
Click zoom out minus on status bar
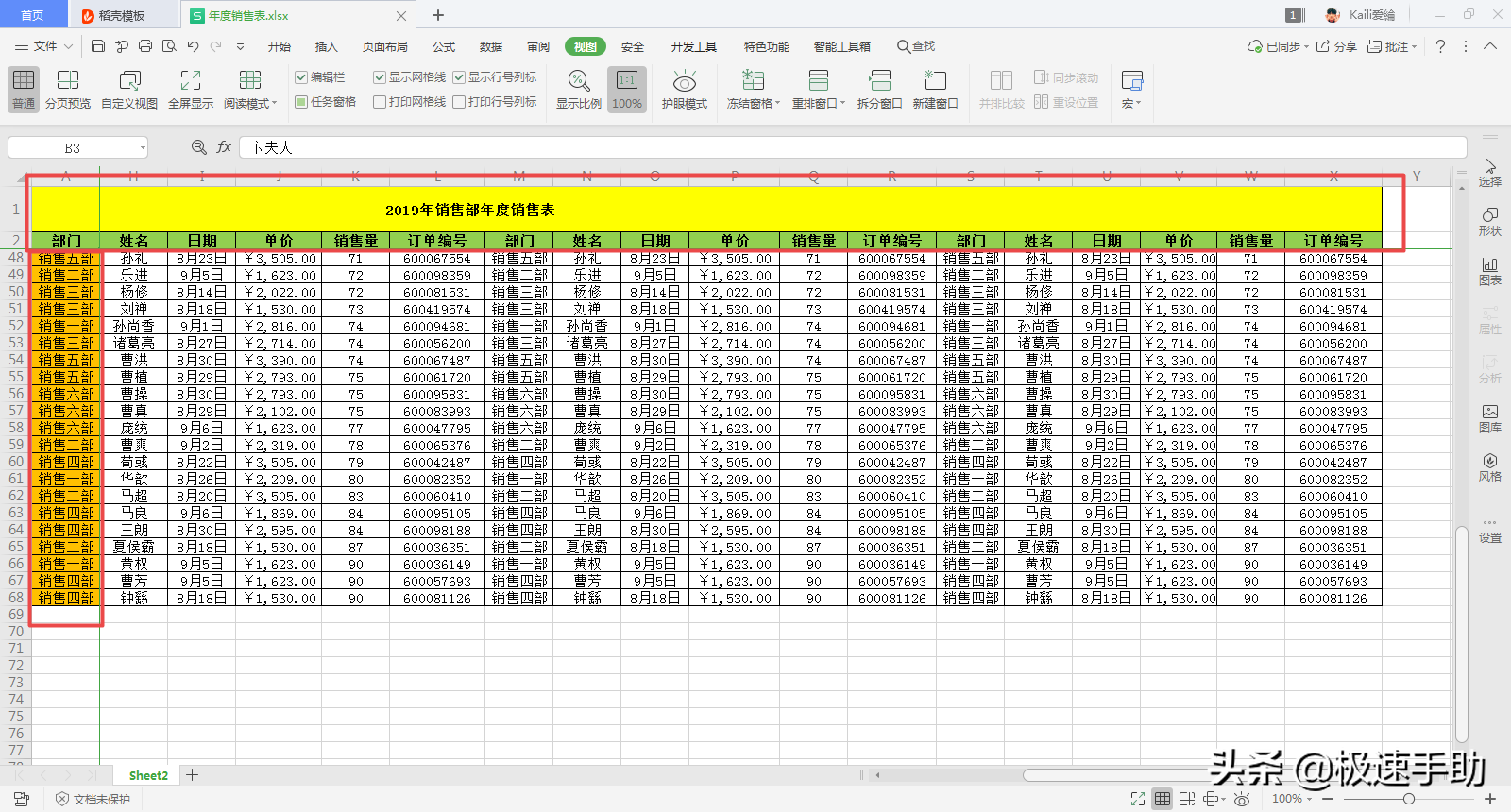1329,799
